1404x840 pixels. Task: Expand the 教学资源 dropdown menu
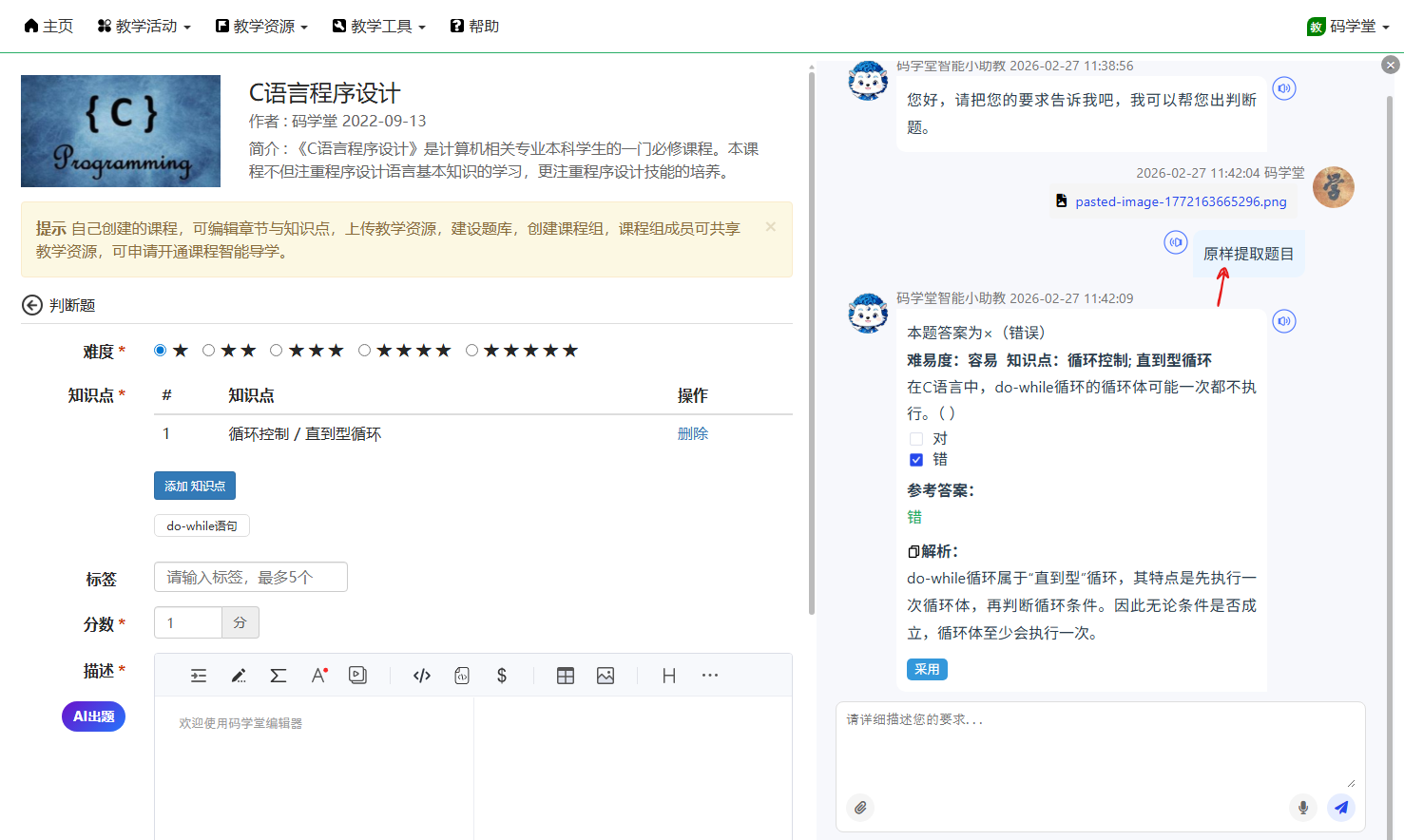(x=261, y=27)
